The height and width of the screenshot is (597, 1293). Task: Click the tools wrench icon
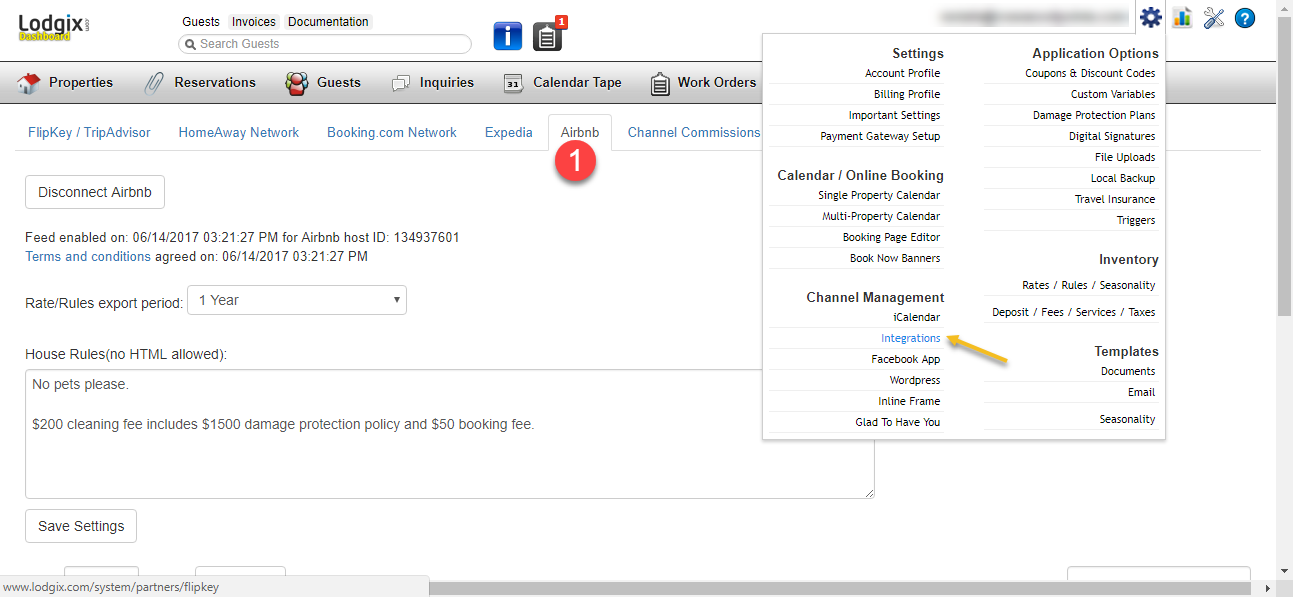click(x=1214, y=17)
